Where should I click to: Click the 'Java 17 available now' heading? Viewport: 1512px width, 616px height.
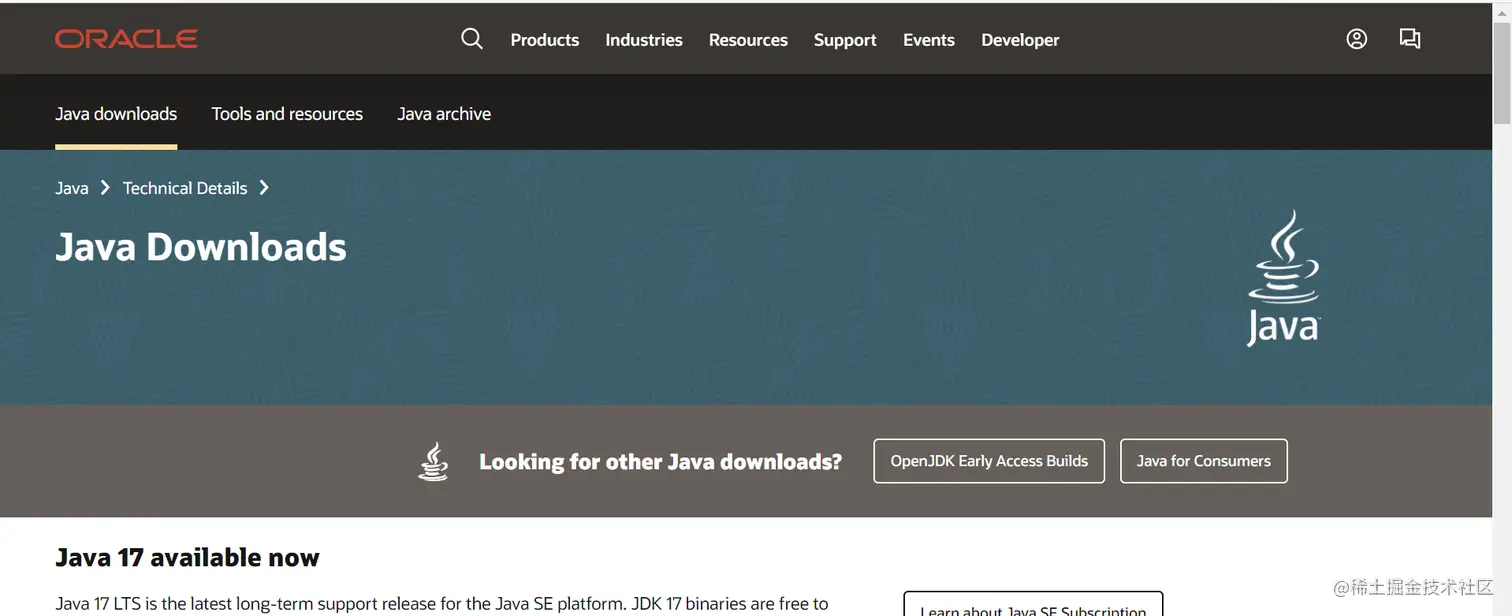(x=187, y=557)
